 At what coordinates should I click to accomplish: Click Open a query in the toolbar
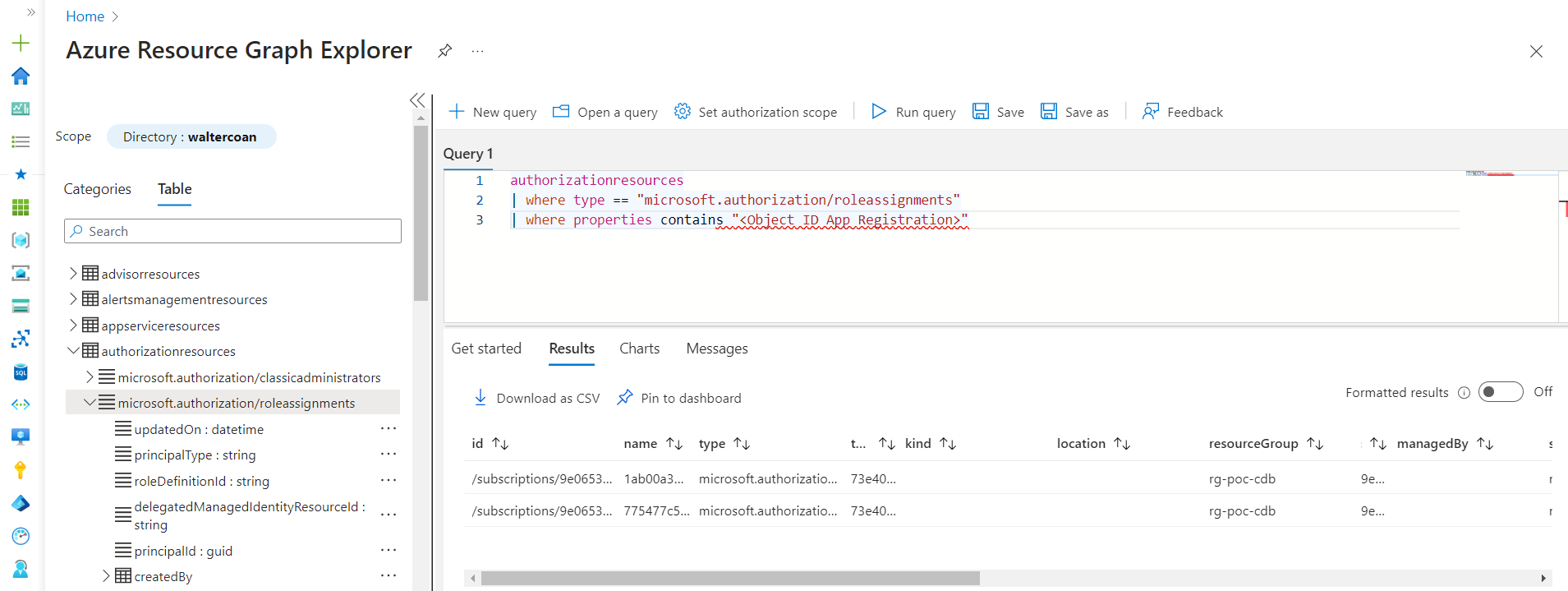(x=605, y=112)
